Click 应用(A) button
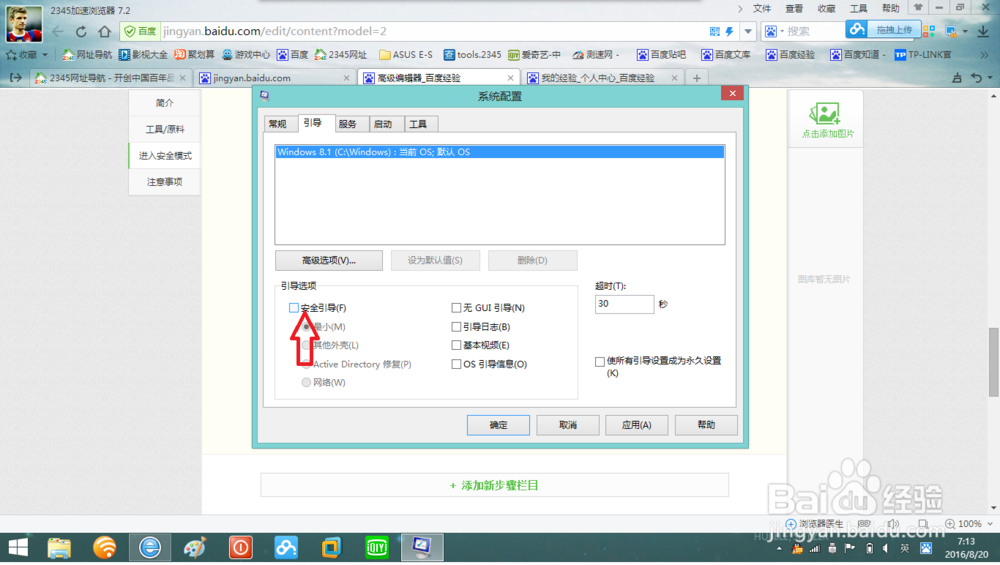1000x565 pixels. coord(636,425)
